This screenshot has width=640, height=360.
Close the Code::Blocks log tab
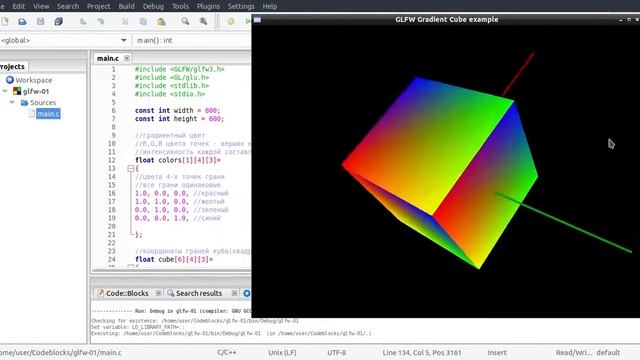pyautogui.click(x=158, y=293)
